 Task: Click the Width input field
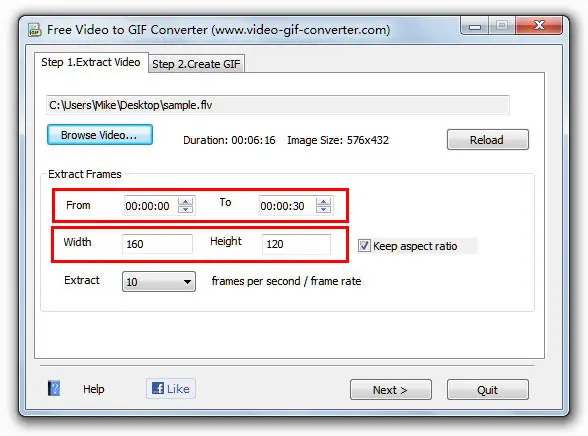[x=157, y=244]
